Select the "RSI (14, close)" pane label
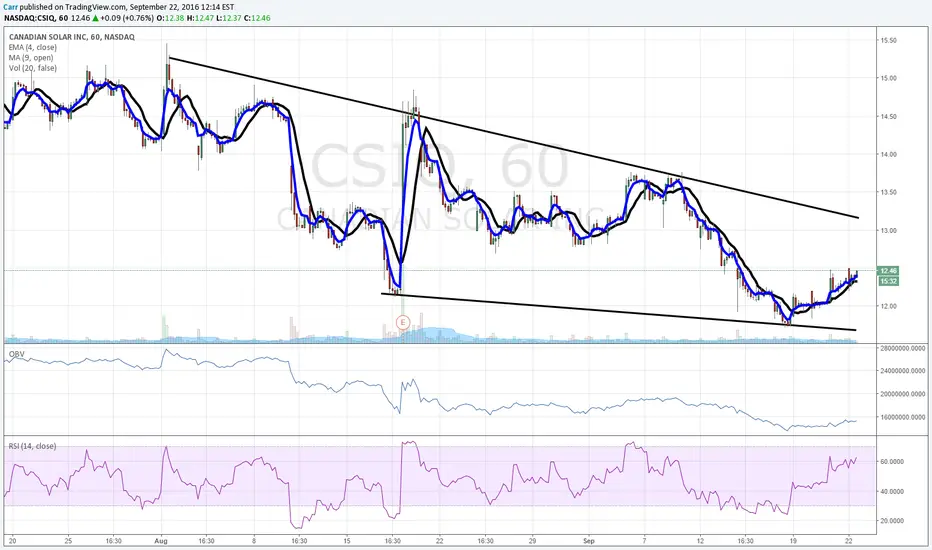932x550 pixels. tap(33, 446)
